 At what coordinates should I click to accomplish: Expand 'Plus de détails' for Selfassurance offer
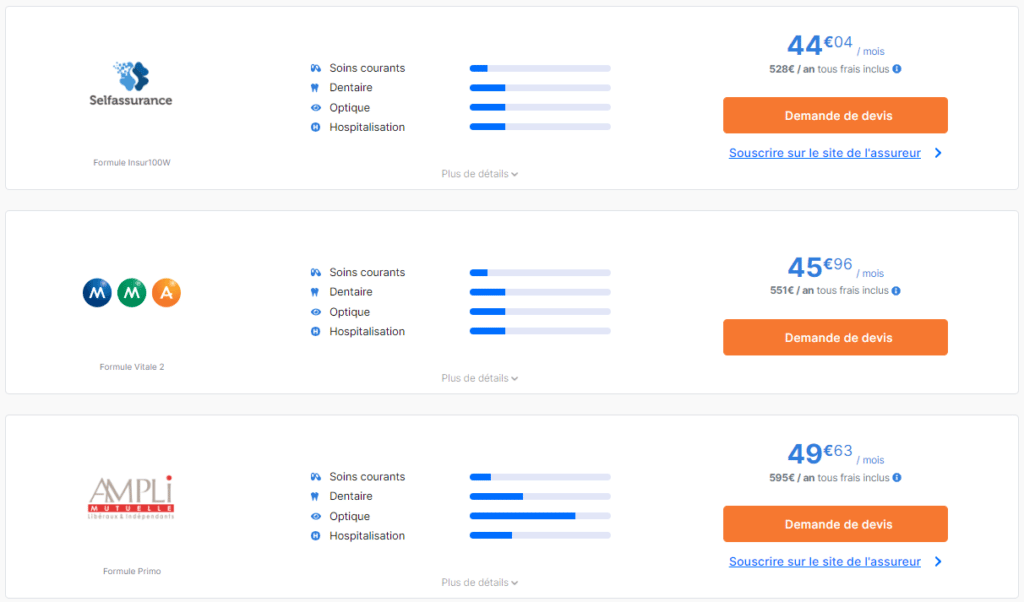tap(479, 174)
